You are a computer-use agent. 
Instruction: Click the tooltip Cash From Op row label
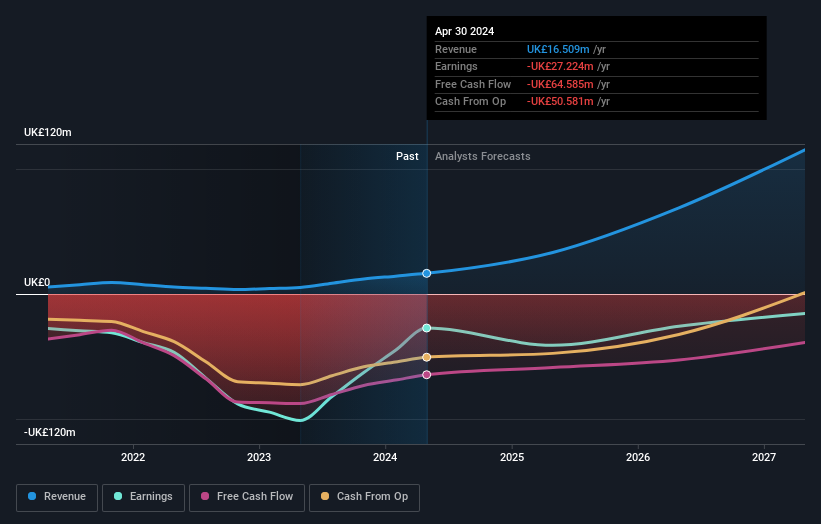[471, 102]
